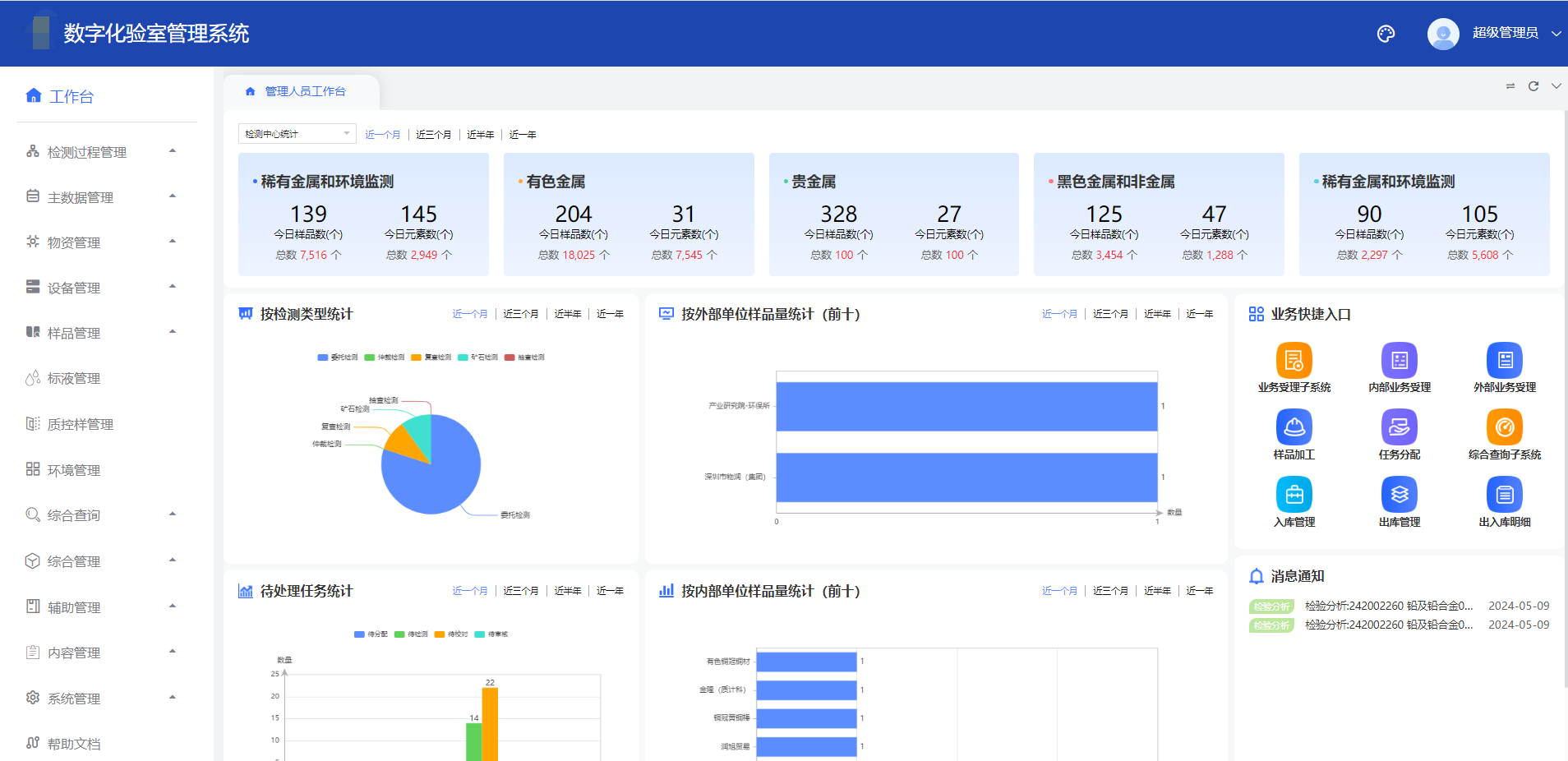Viewport: 1568px width, 761px height.
Task: Click the 待处理任务统计 chart icon
Action: click(246, 591)
